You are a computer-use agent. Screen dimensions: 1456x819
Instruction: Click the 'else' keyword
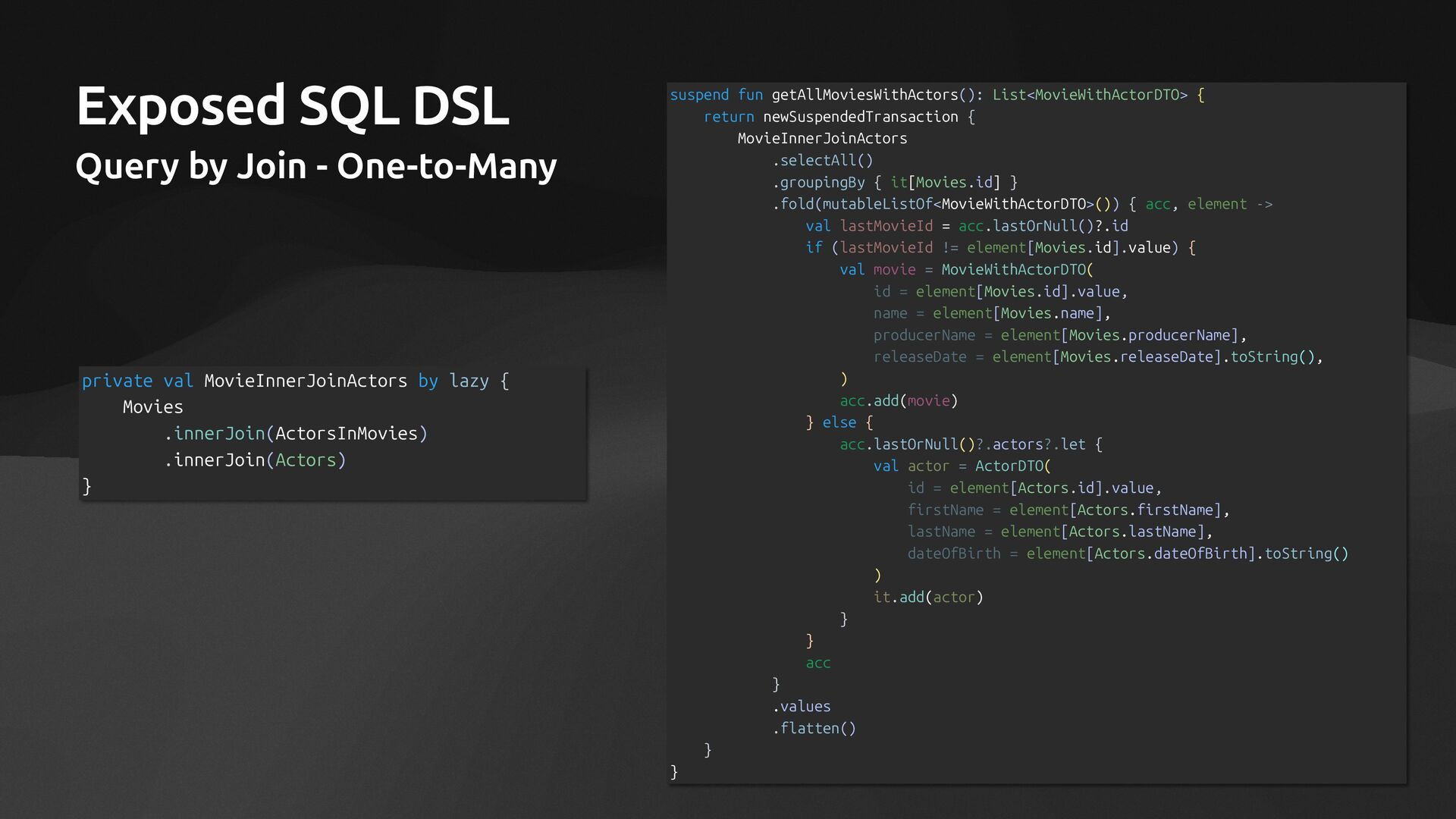pyautogui.click(x=839, y=423)
